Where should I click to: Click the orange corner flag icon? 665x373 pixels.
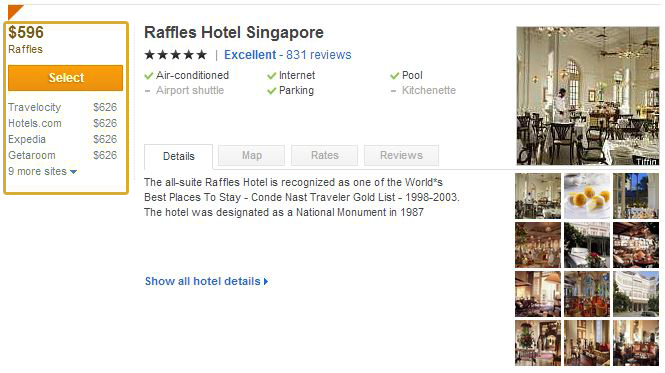point(14,11)
